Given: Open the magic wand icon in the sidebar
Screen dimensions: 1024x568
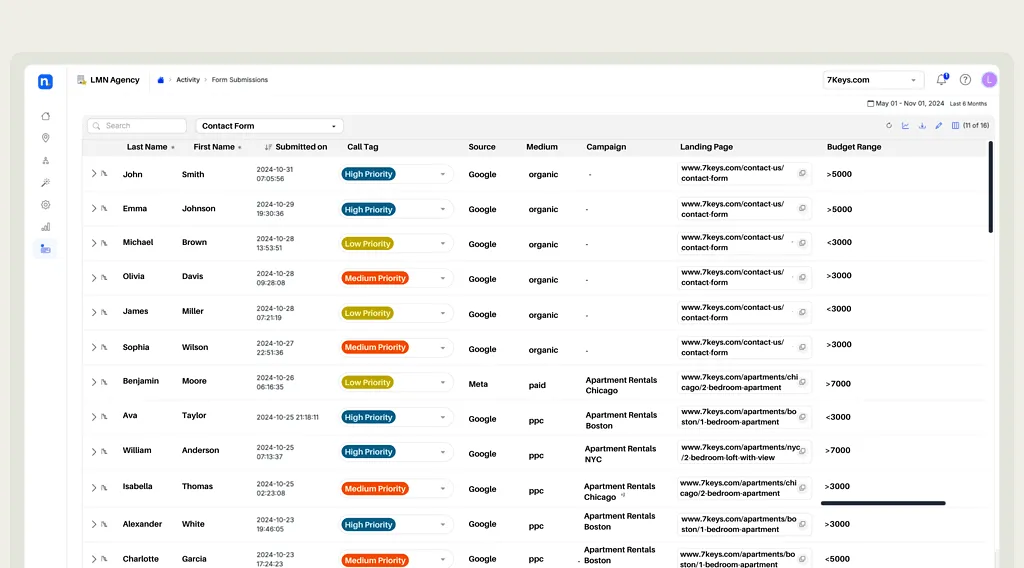Looking at the screenshot, I should [x=46, y=183].
